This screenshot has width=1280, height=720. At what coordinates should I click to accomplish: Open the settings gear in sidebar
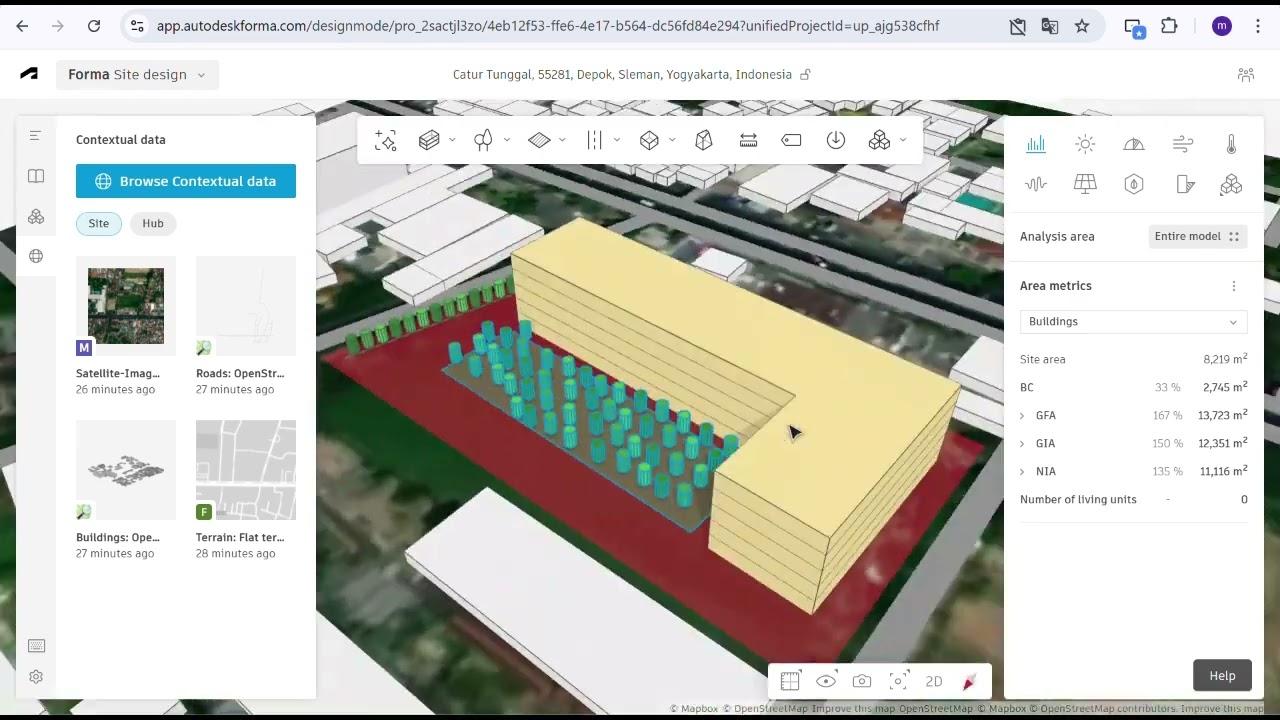click(x=36, y=677)
